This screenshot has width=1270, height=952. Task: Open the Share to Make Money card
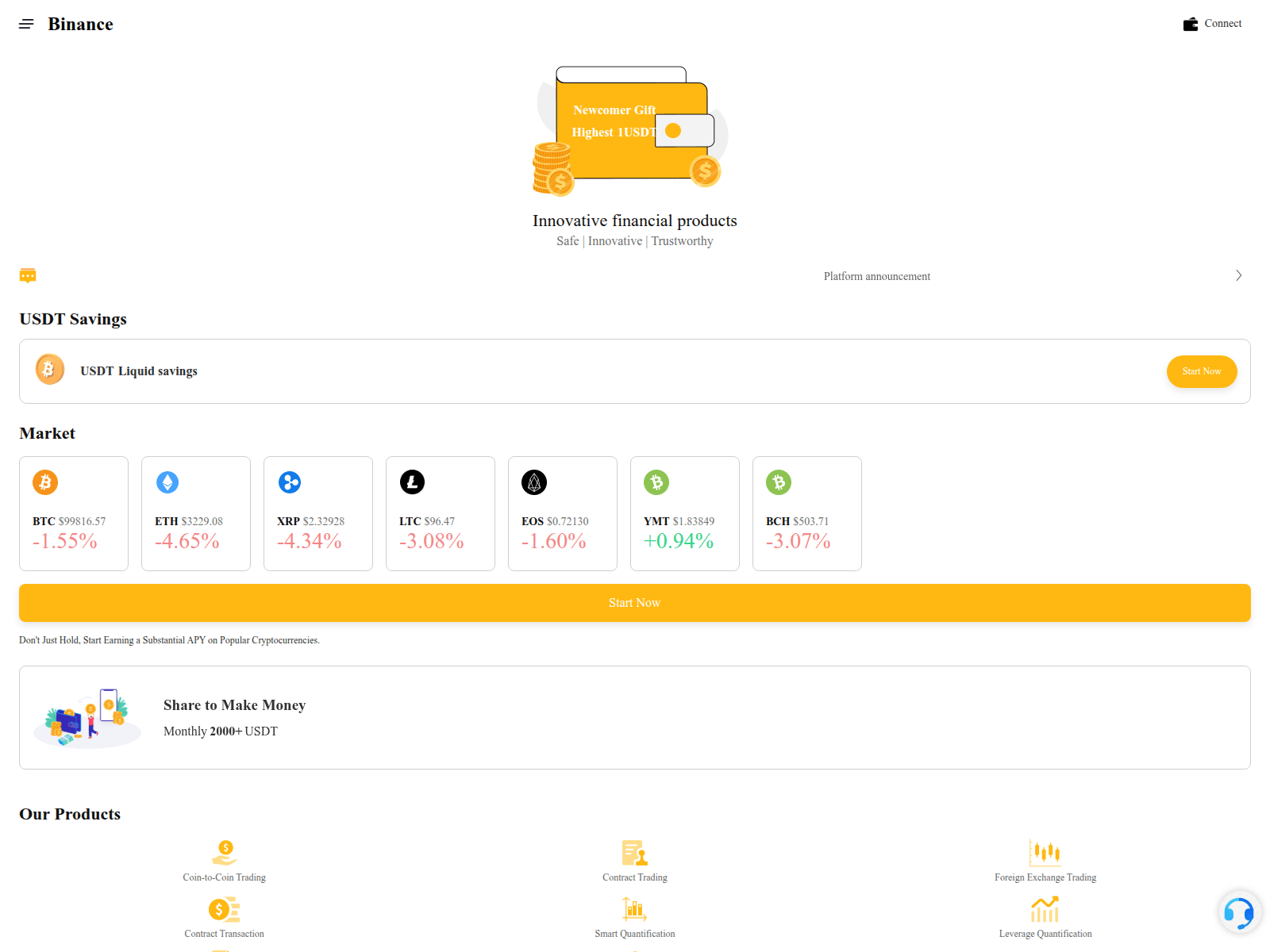(635, 717)
